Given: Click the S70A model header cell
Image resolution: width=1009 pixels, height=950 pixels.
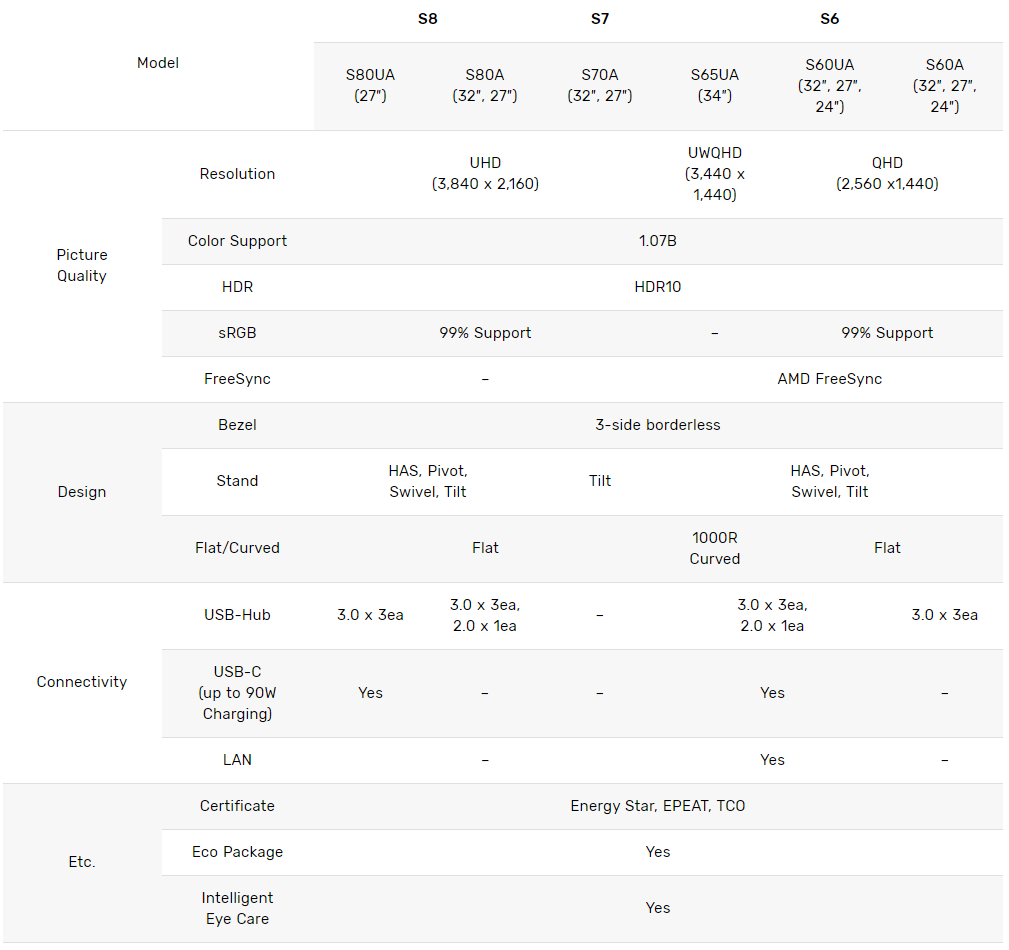Looking at the screenshot, I should pyautogui.click(x=600, y=85).
